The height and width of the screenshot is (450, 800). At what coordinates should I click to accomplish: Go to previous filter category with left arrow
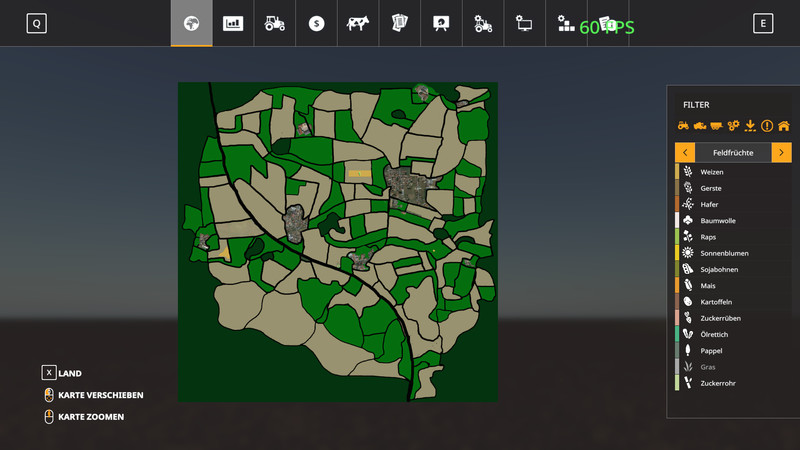coord(685,152)
